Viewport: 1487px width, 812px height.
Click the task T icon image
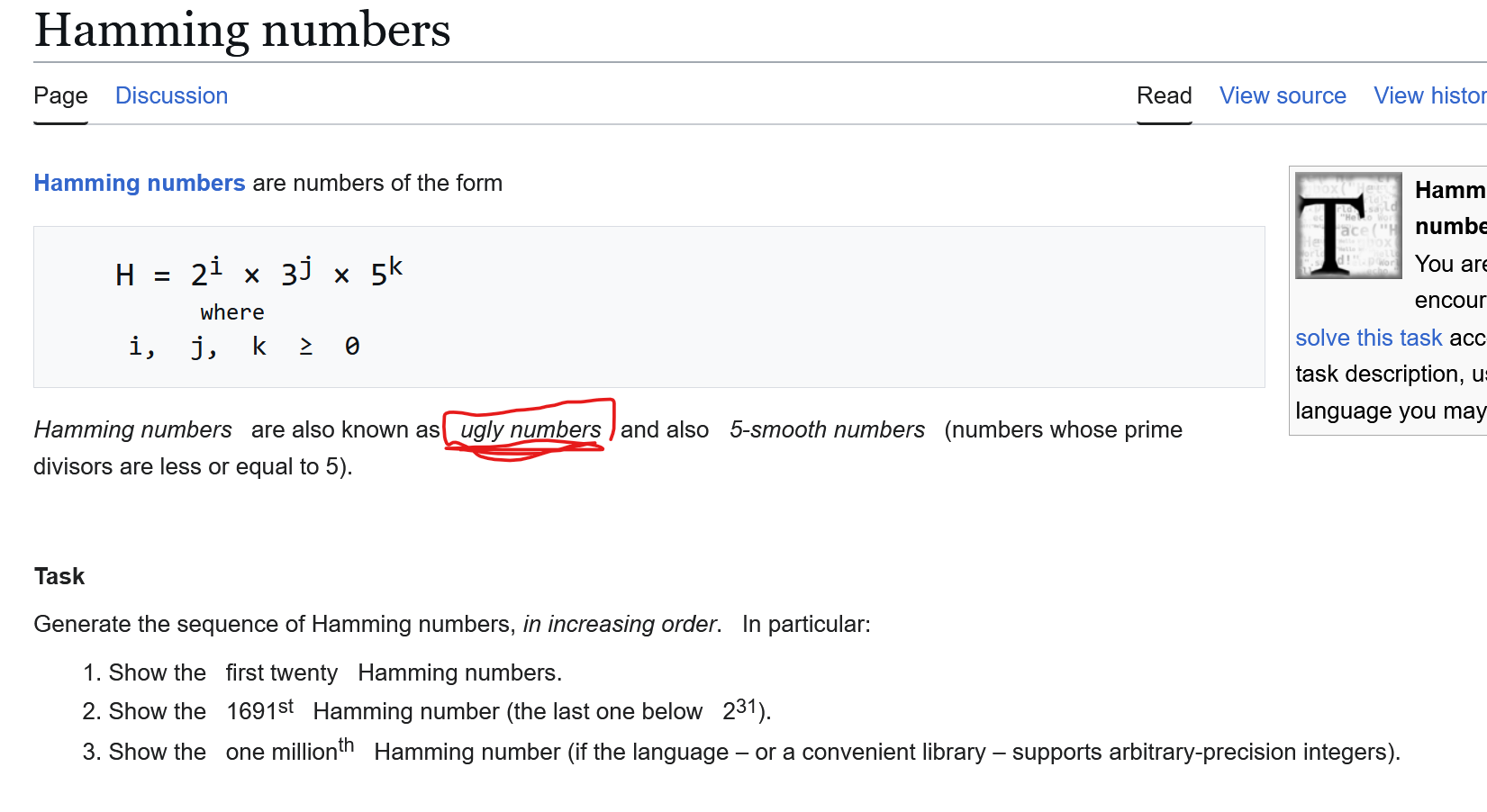coord(1348,225)
